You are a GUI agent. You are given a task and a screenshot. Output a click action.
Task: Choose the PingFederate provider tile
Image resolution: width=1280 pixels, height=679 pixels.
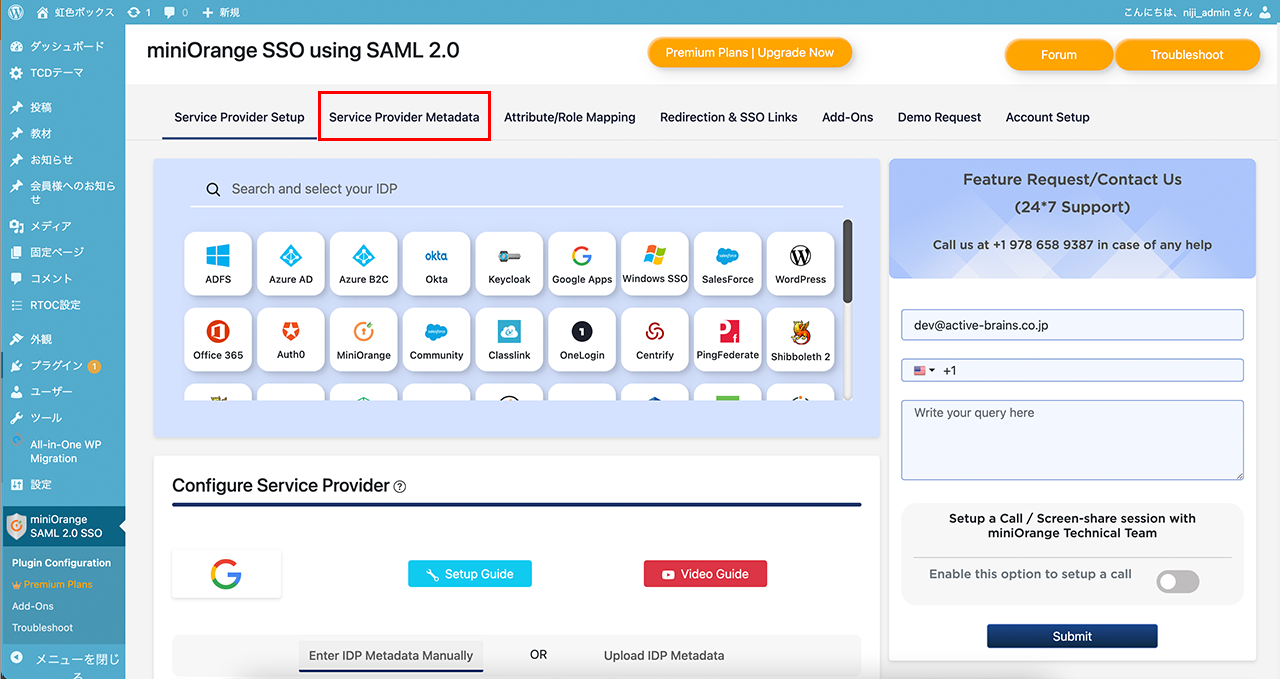click(728, 340)
